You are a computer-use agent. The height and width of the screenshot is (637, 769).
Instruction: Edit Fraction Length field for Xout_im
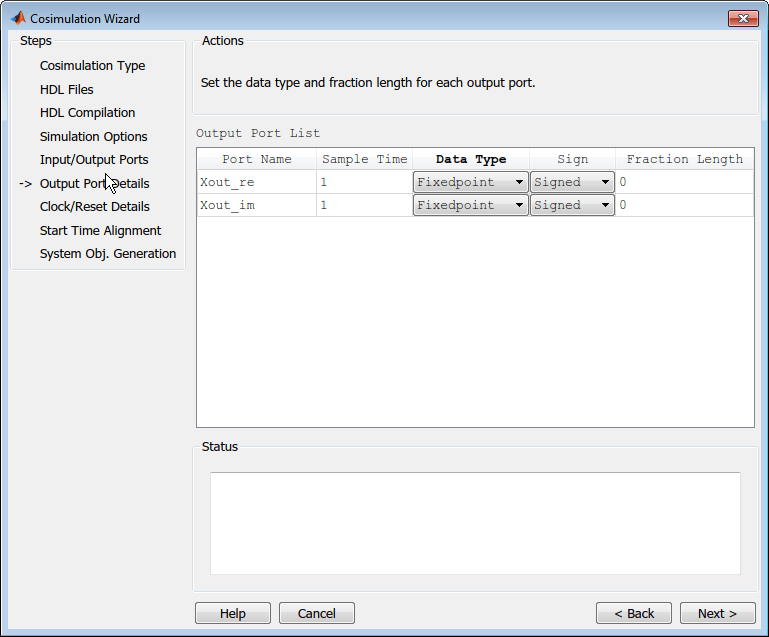(684, 205)
